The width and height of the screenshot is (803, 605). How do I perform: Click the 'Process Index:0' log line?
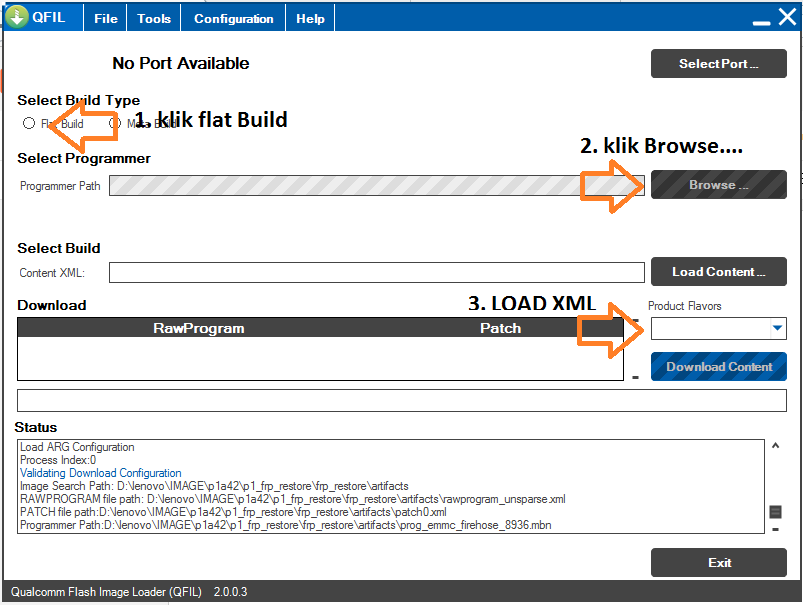click(x=58, y=460)
